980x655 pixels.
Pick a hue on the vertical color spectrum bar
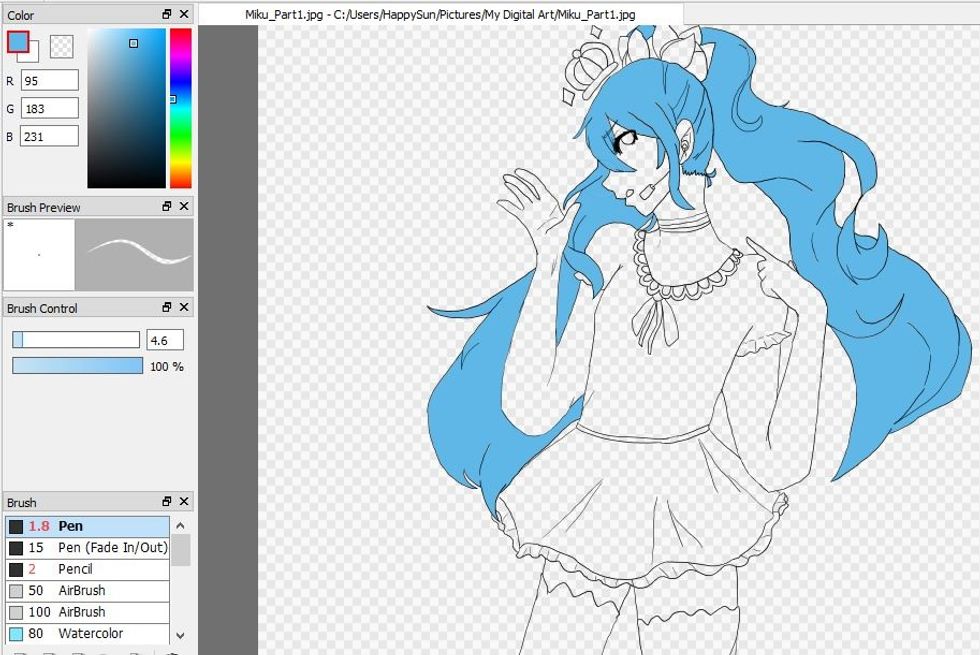coord(178,100)
